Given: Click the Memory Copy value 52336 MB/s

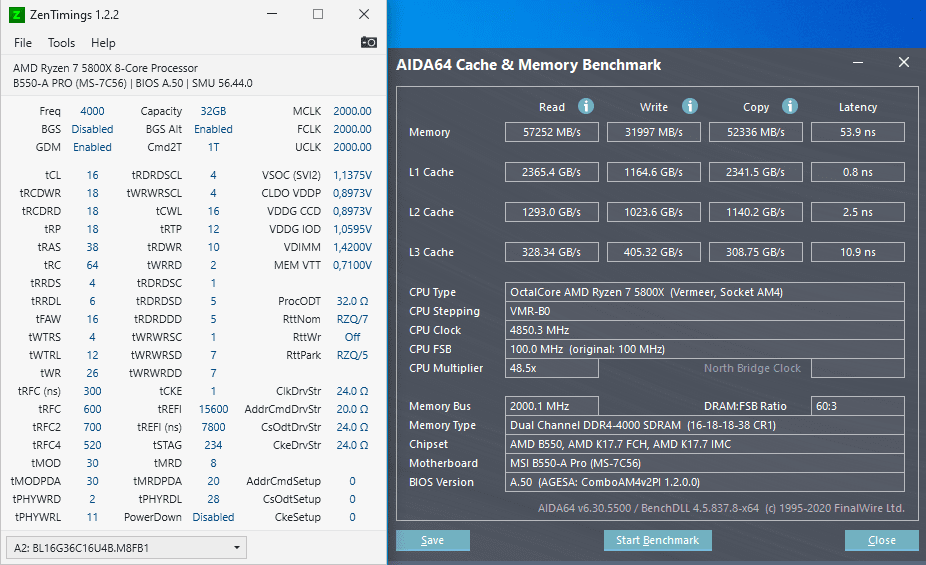Looking at the screenshot, I should pos(756,132).
